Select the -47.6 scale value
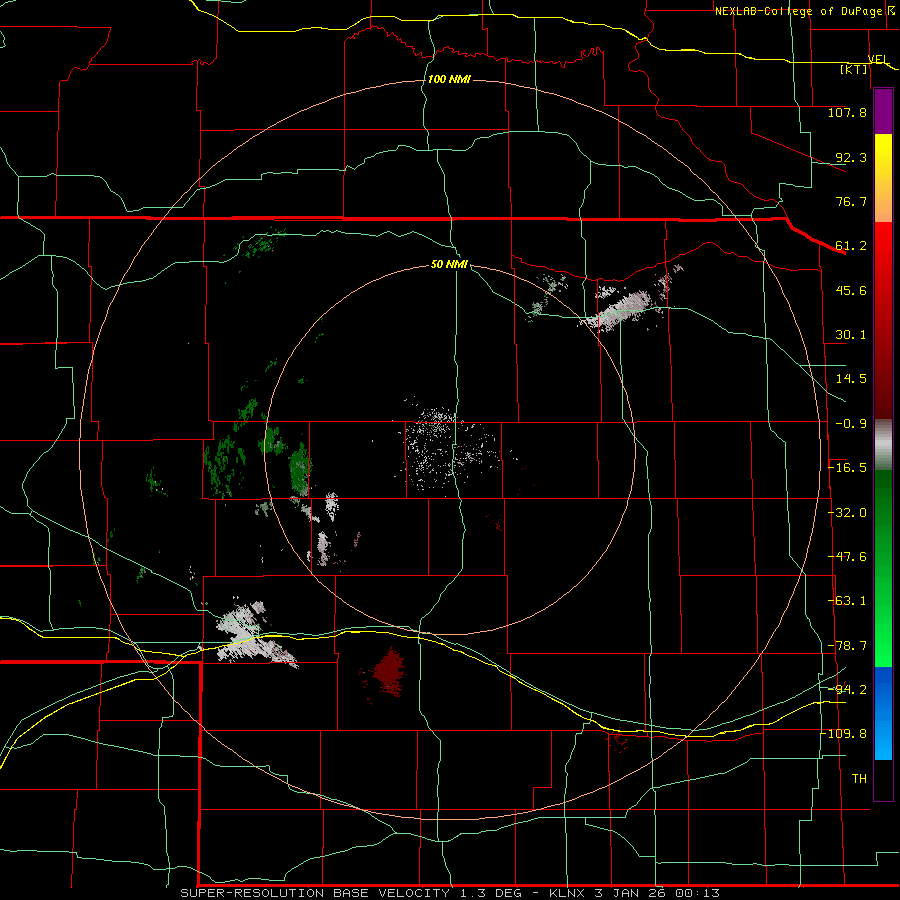The image size is (900, 900). pyautogui.click(x=847, y=557)
